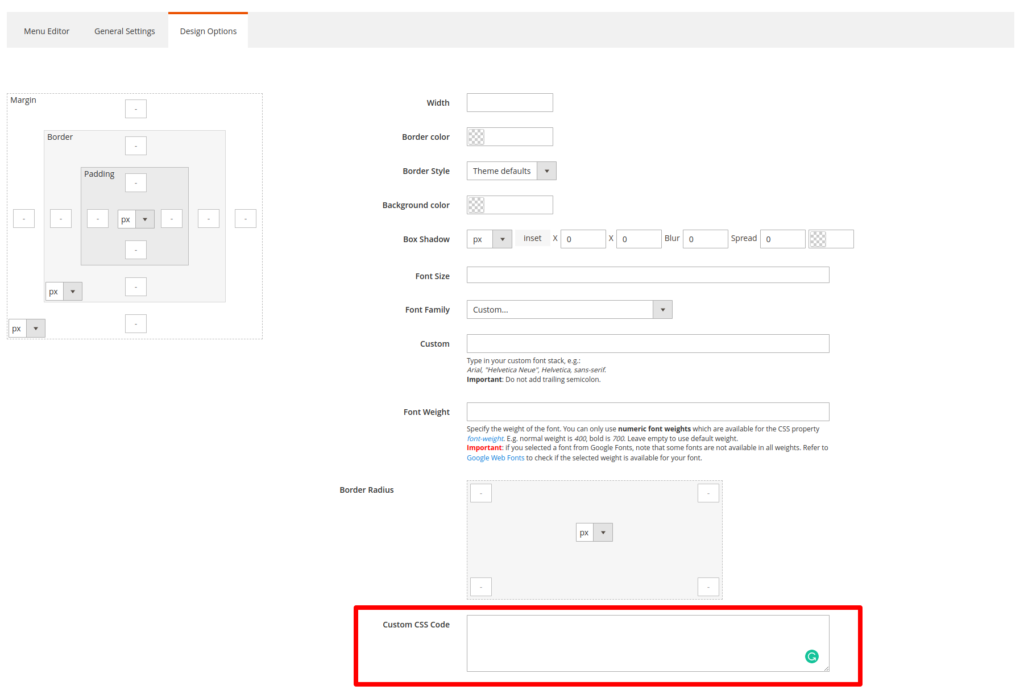Screen dimensions: 1024x690
Task: Open the Background color swatch picker
Action: click(x=476, y=205)
